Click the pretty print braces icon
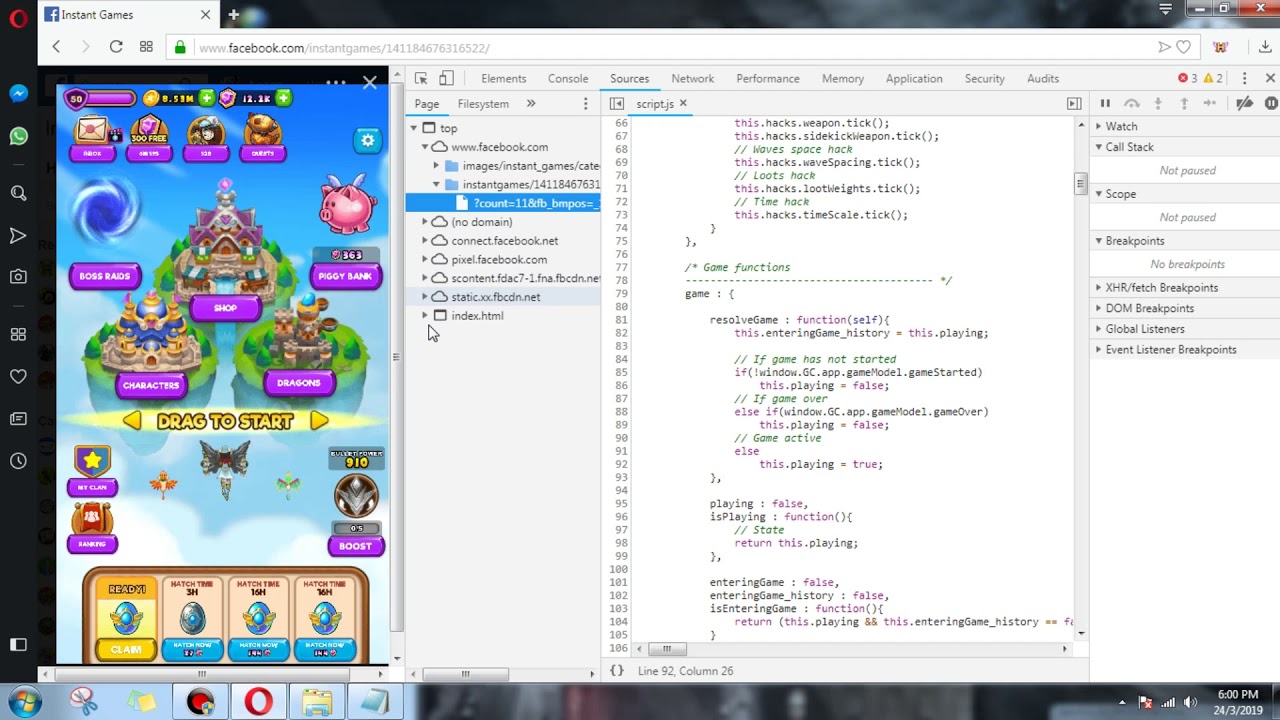This screenshot has width=1280, height=720. point(617,671)
